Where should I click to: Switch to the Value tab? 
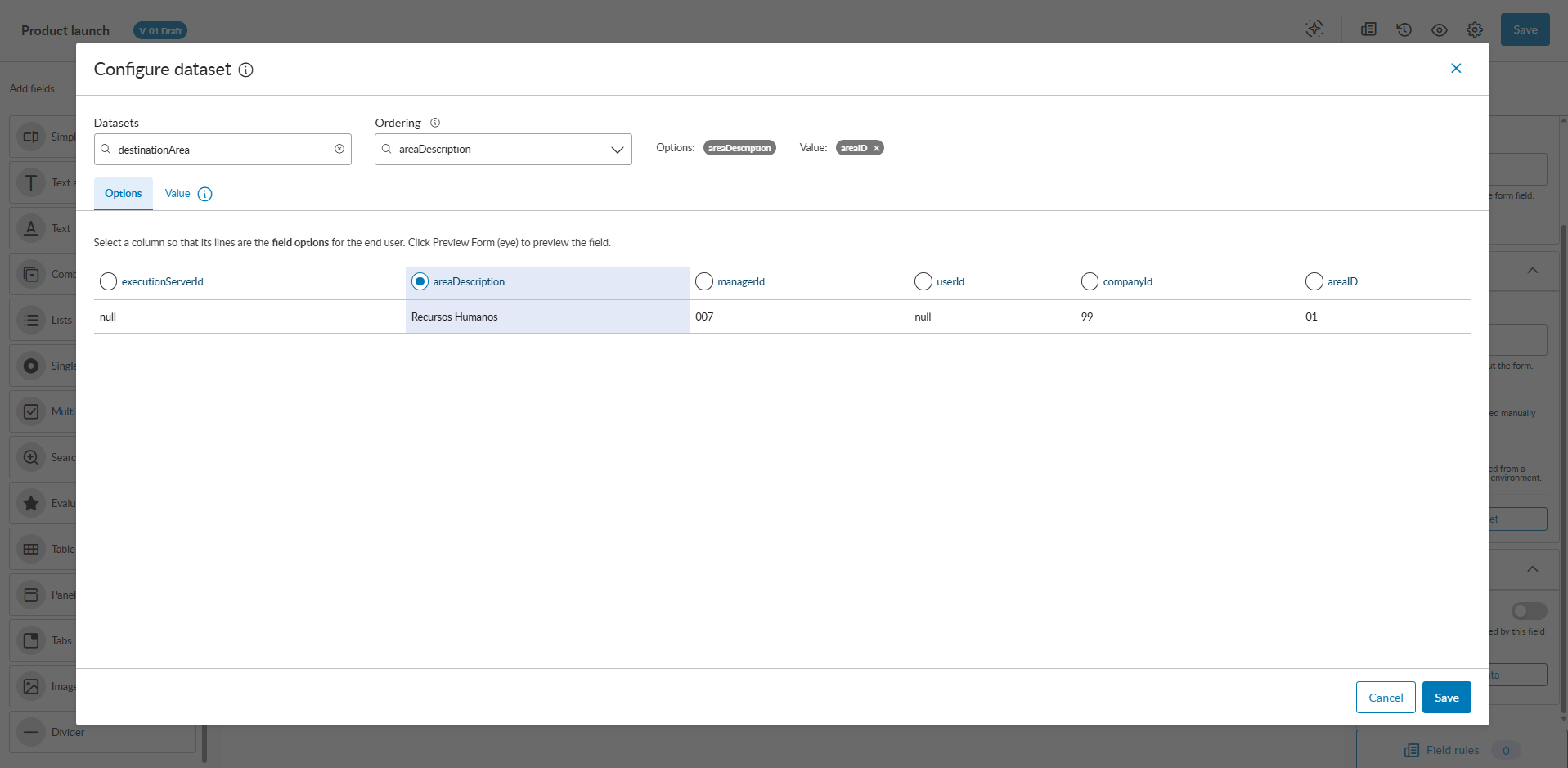177,194
